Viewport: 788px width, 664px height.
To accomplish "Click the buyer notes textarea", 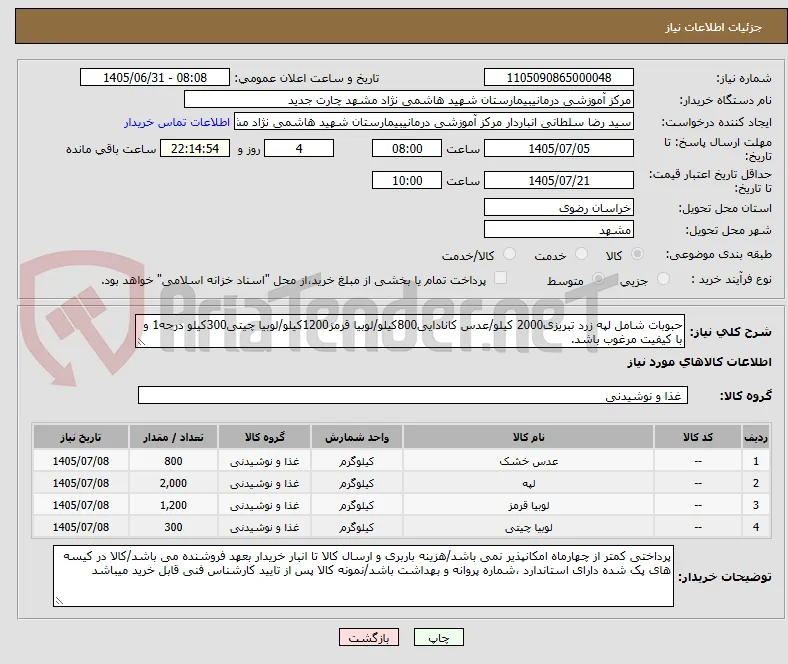I will tap(363, 576).
